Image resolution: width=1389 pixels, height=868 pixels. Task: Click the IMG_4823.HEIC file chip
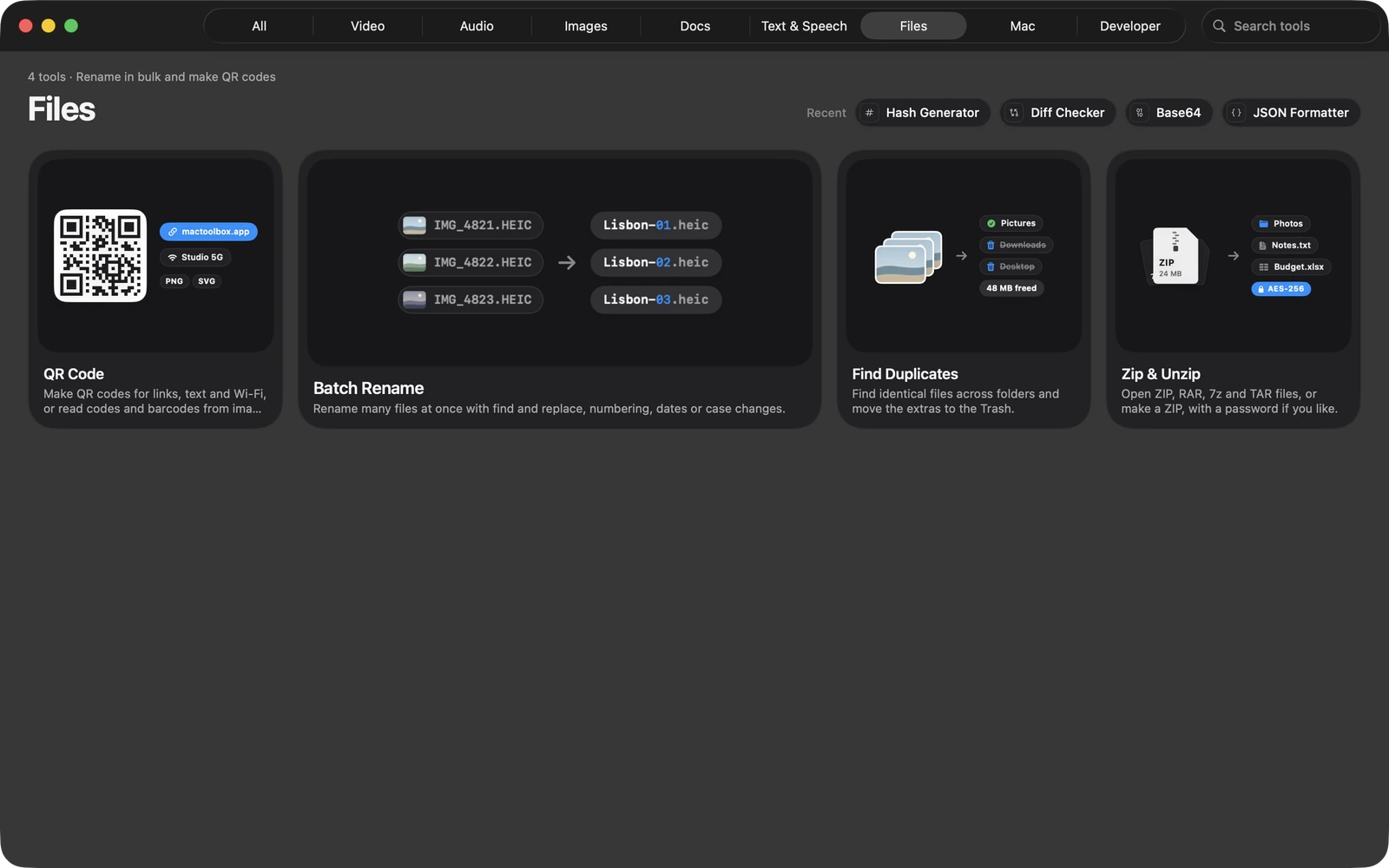click(x=471, y=299)
